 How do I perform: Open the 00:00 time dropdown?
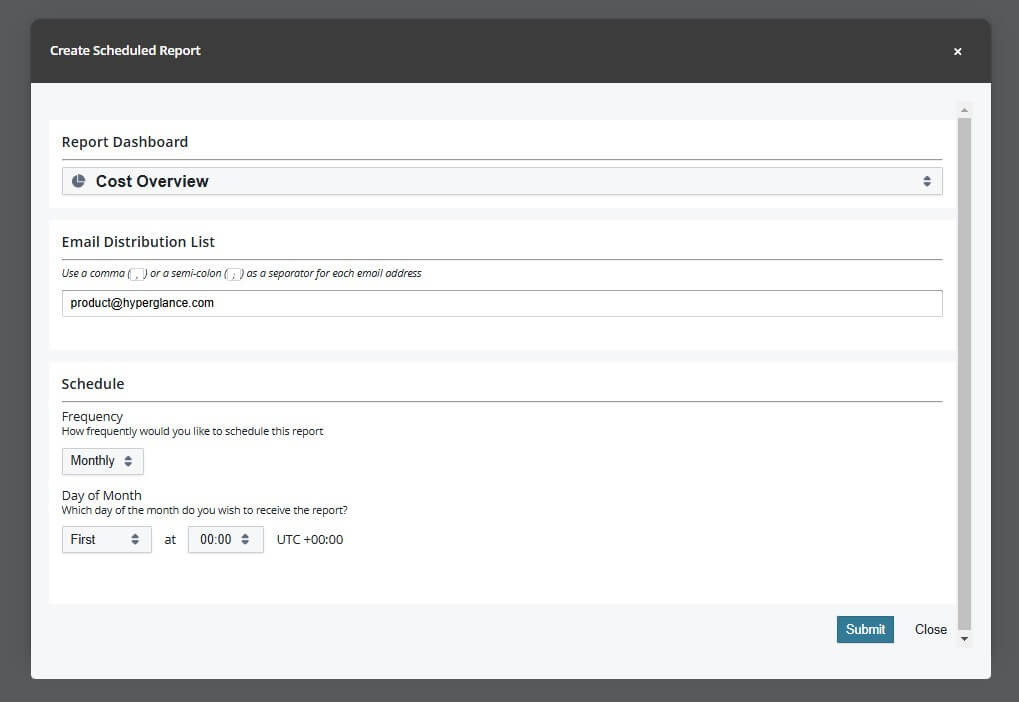(x=225, y=539)
